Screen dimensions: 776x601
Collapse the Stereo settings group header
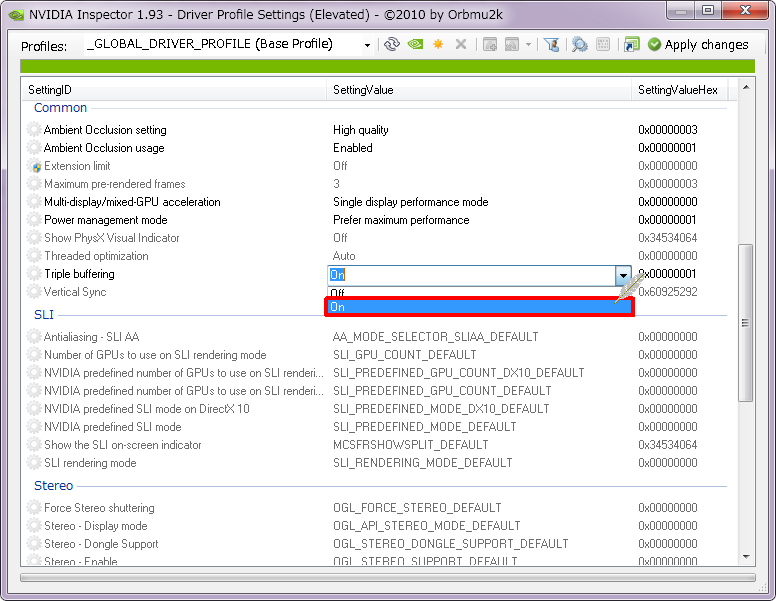(53, 486)
